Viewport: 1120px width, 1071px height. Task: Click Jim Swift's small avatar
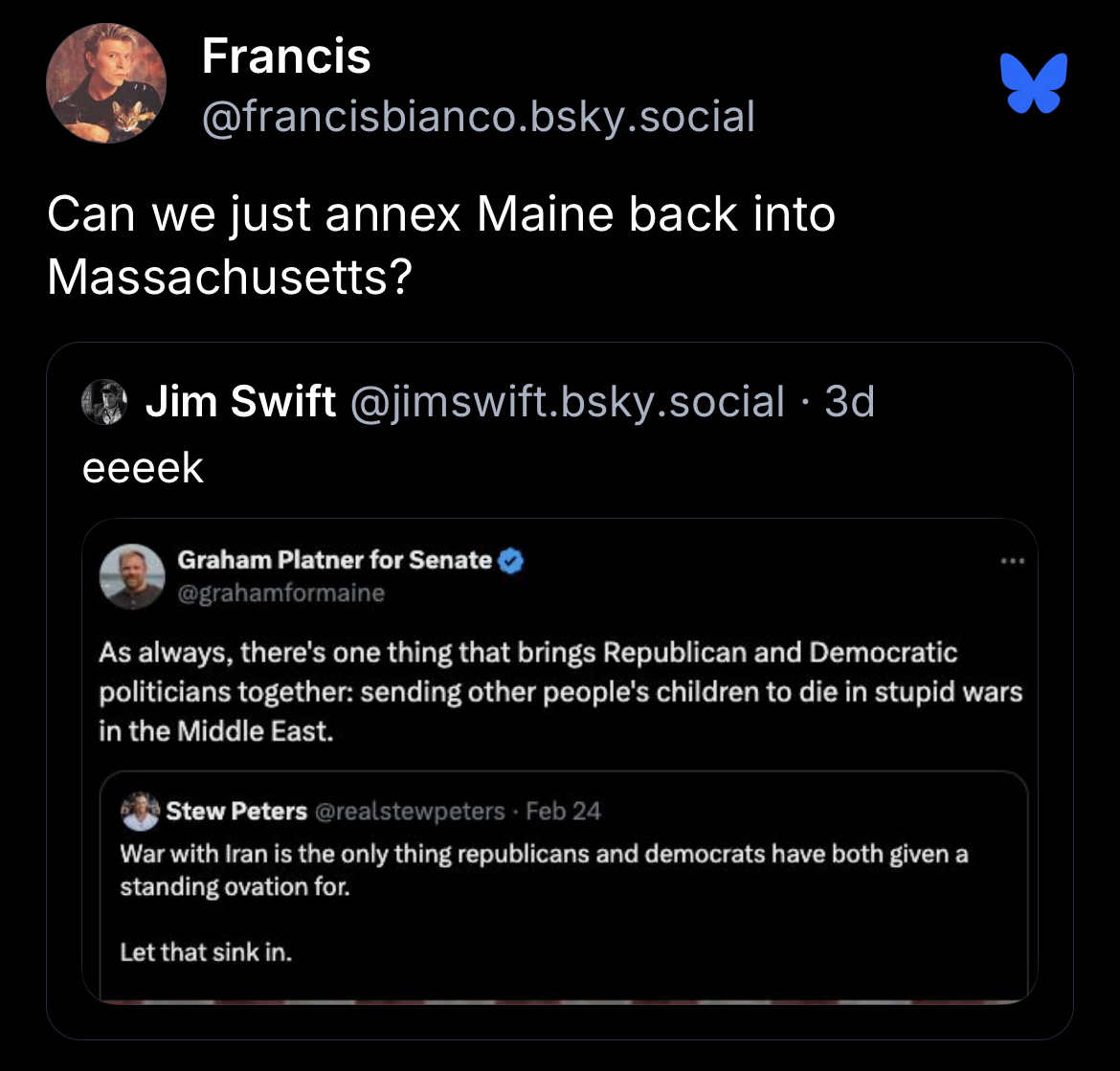click(105, 402)
